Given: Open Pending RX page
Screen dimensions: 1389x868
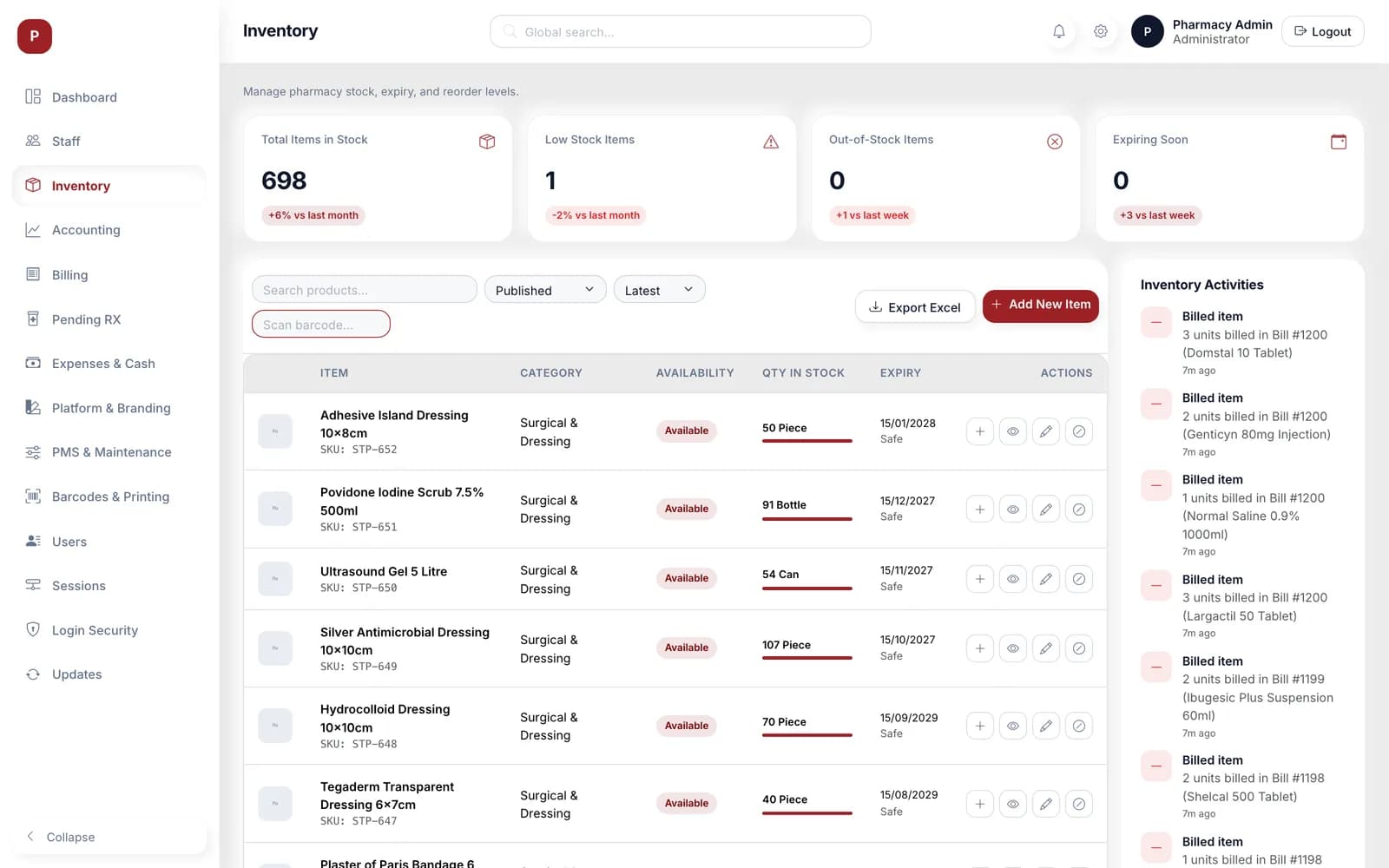Looking at the screenshot, I should [109, 319].
